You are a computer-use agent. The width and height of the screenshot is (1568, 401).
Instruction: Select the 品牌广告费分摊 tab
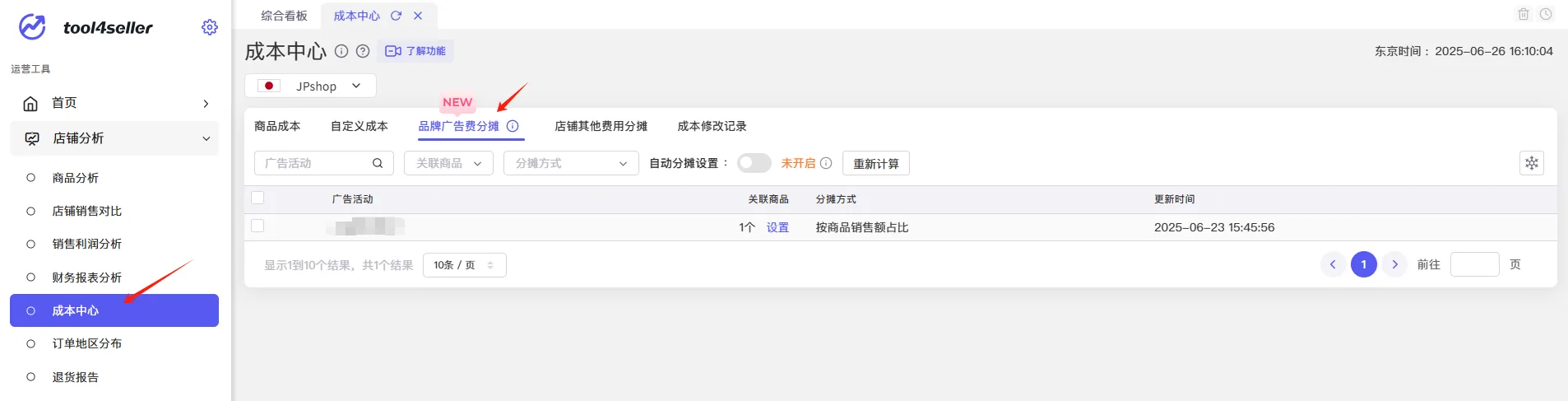coord(458,126)
